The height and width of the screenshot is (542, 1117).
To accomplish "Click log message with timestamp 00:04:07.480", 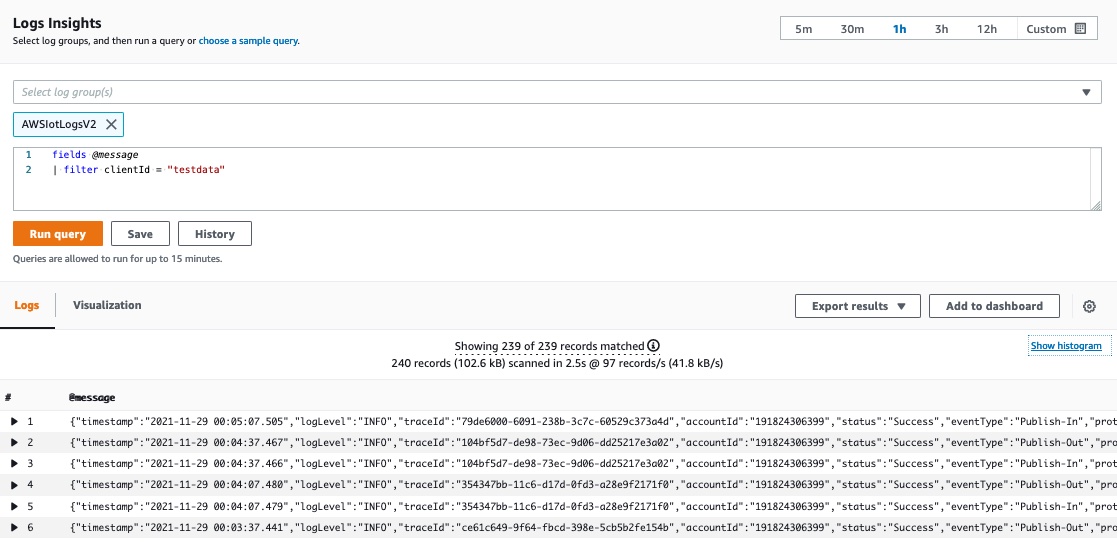I will (593, 484).
